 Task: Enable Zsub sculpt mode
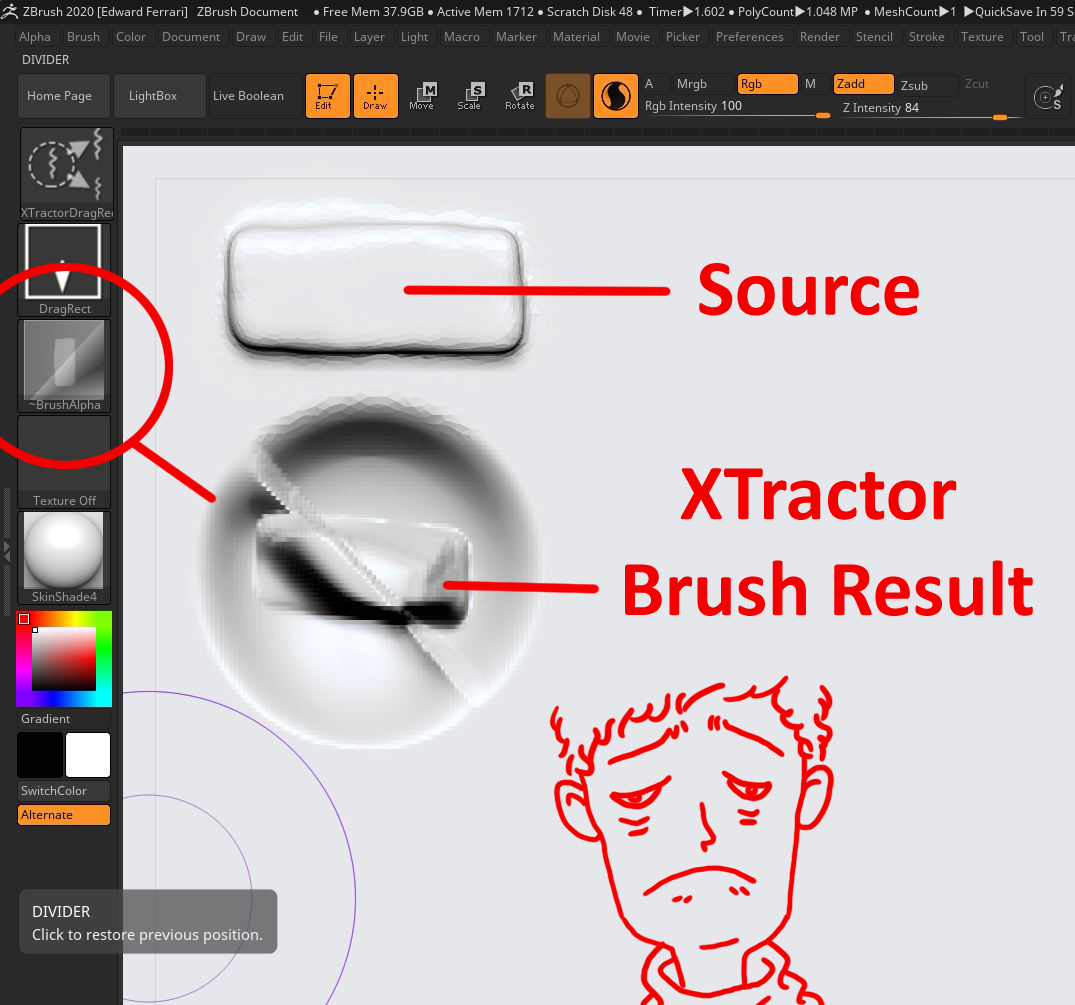(x=928, y=85)
